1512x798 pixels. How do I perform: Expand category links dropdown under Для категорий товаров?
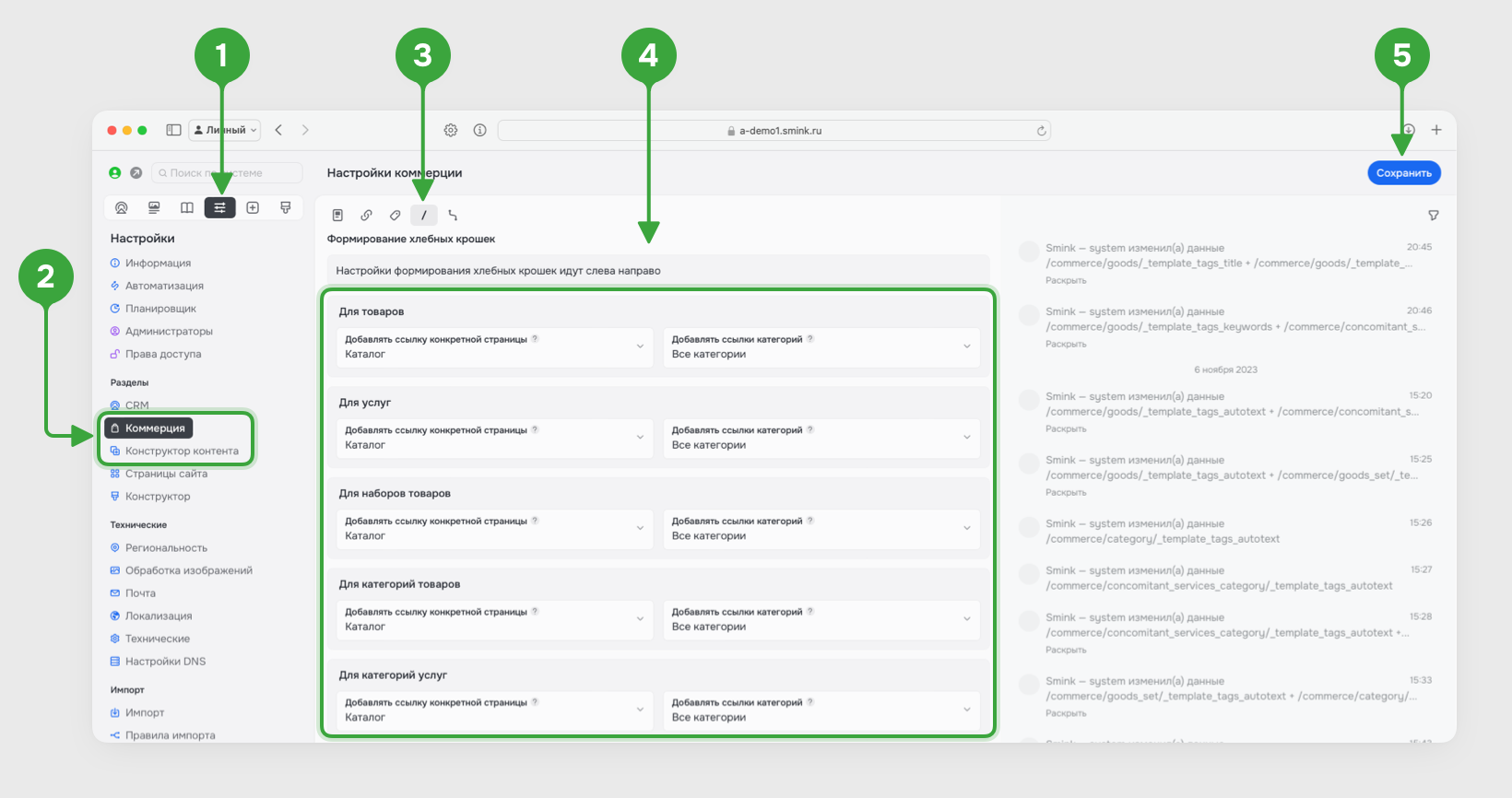coord(821,619)
